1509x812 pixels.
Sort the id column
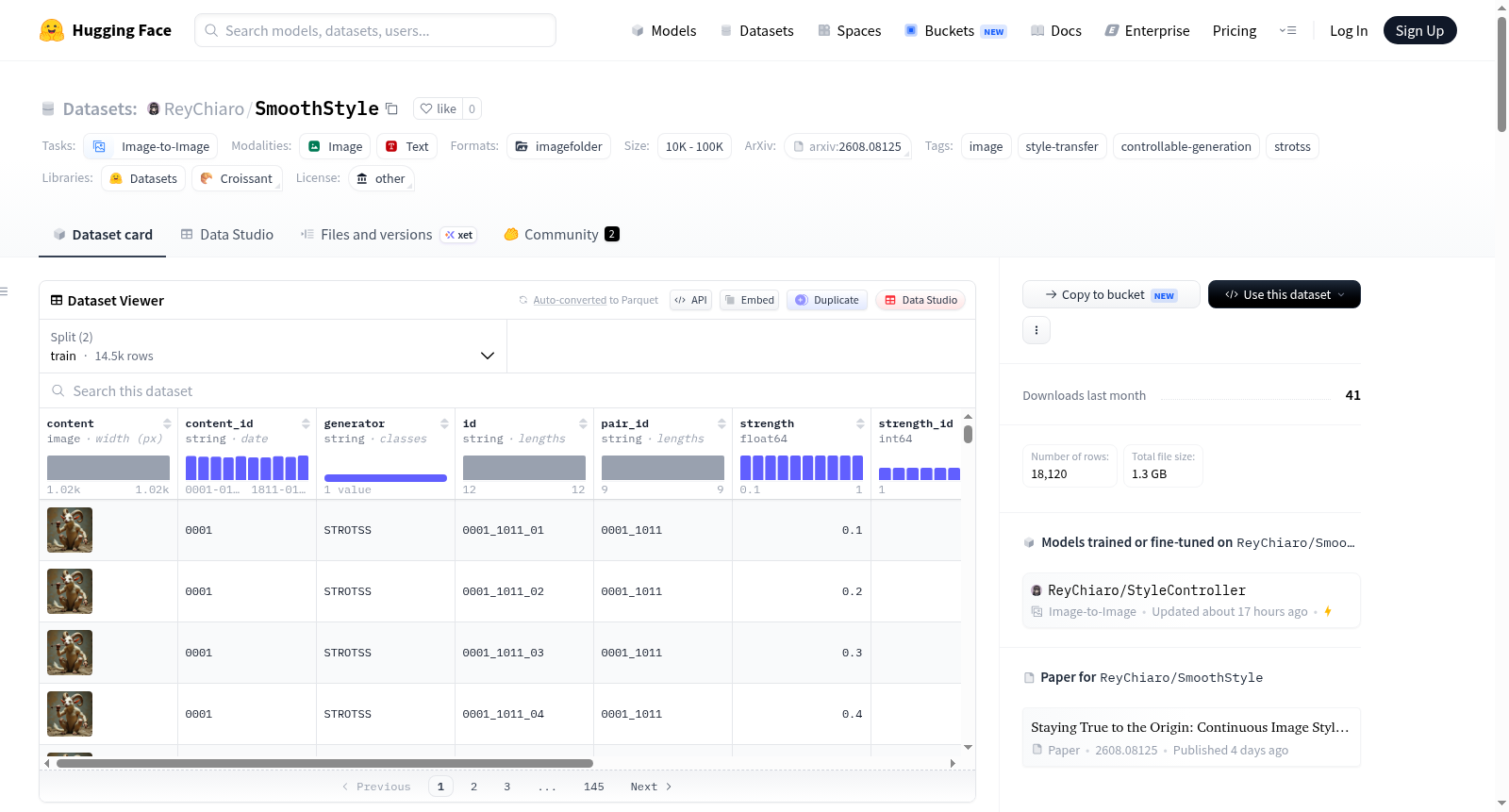[583, 423]
